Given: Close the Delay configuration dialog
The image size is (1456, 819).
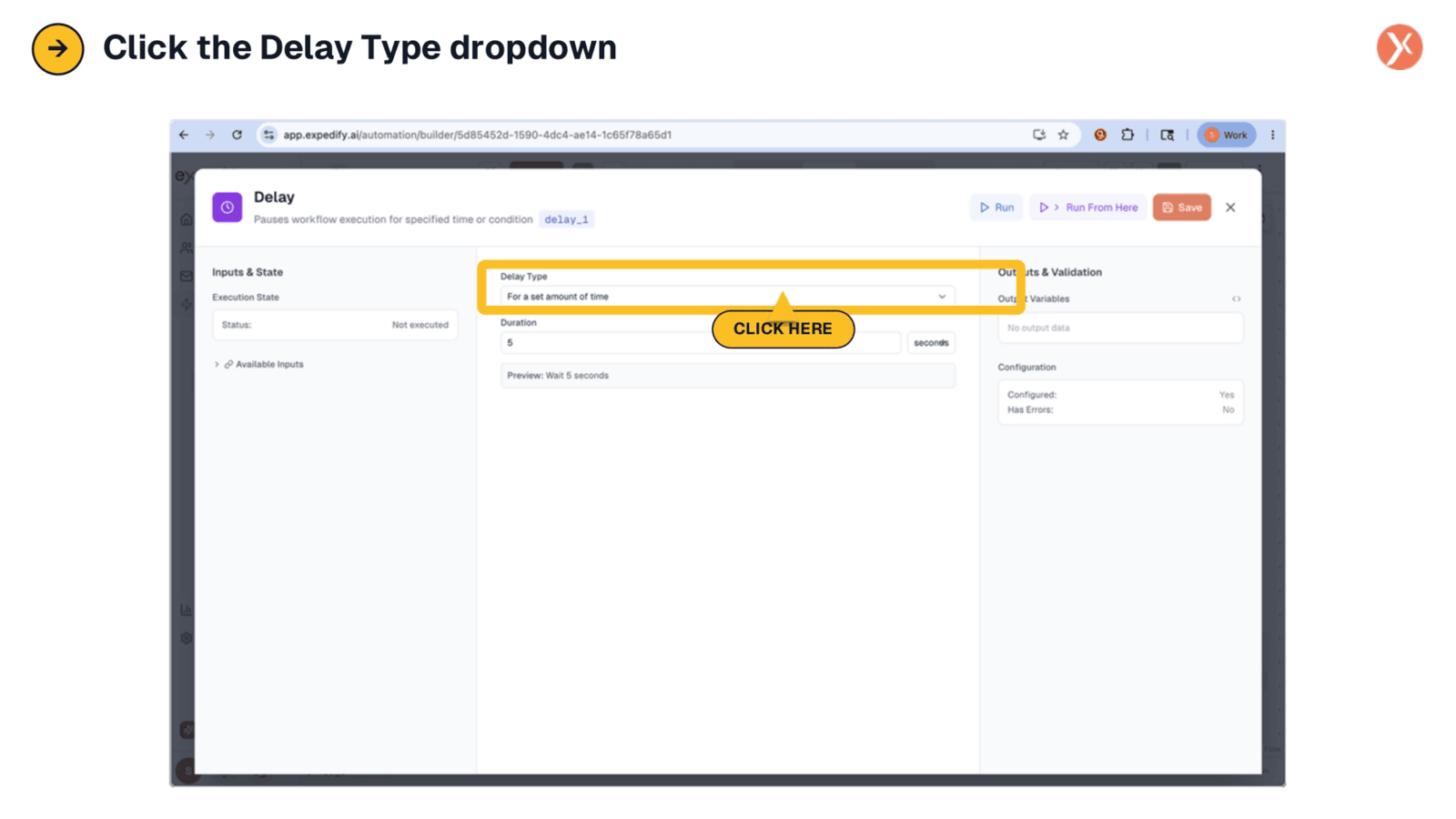Looking at the screenshot, I should [1230, 207].
